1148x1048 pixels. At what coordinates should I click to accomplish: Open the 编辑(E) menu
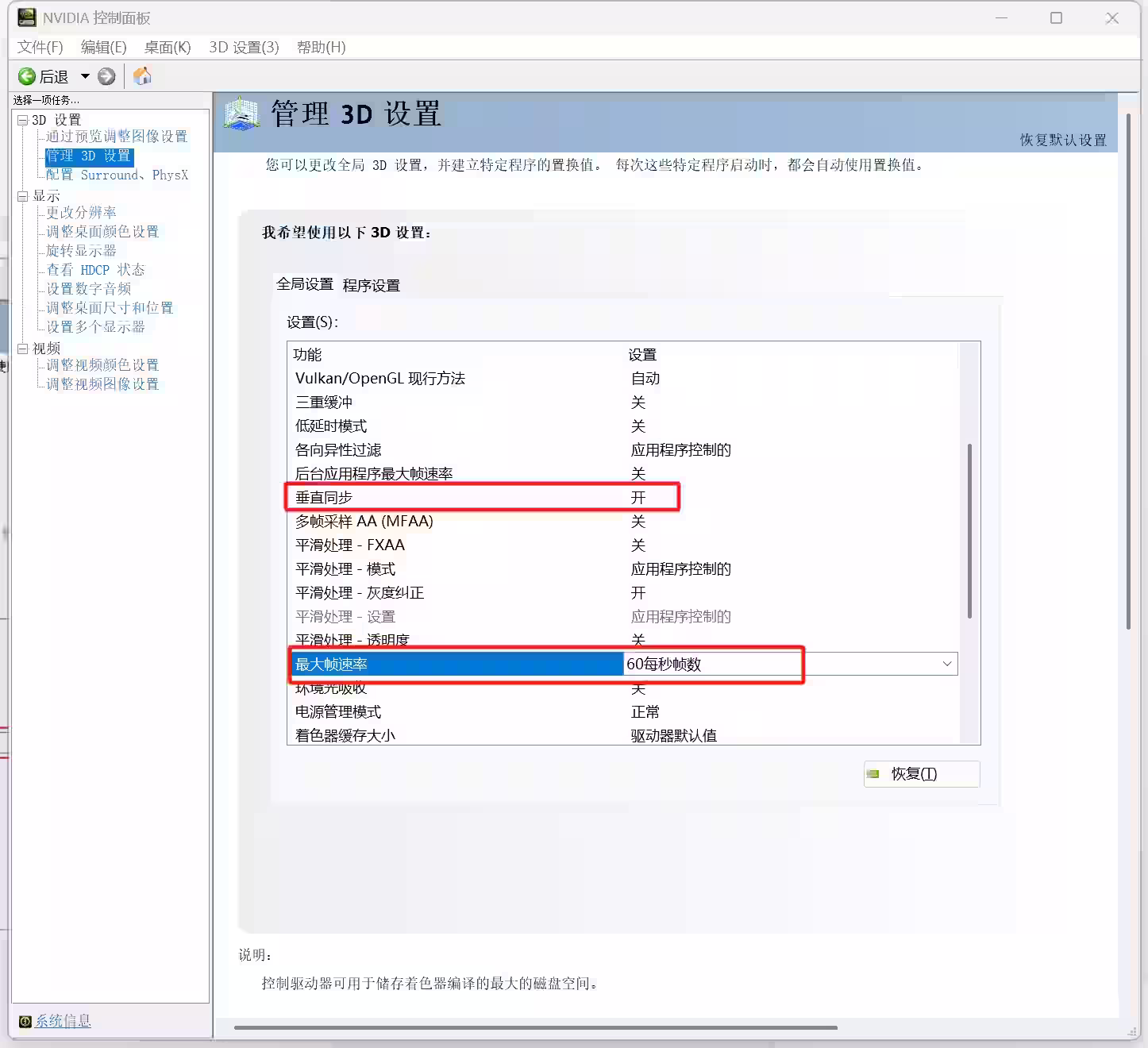[104, 47]
